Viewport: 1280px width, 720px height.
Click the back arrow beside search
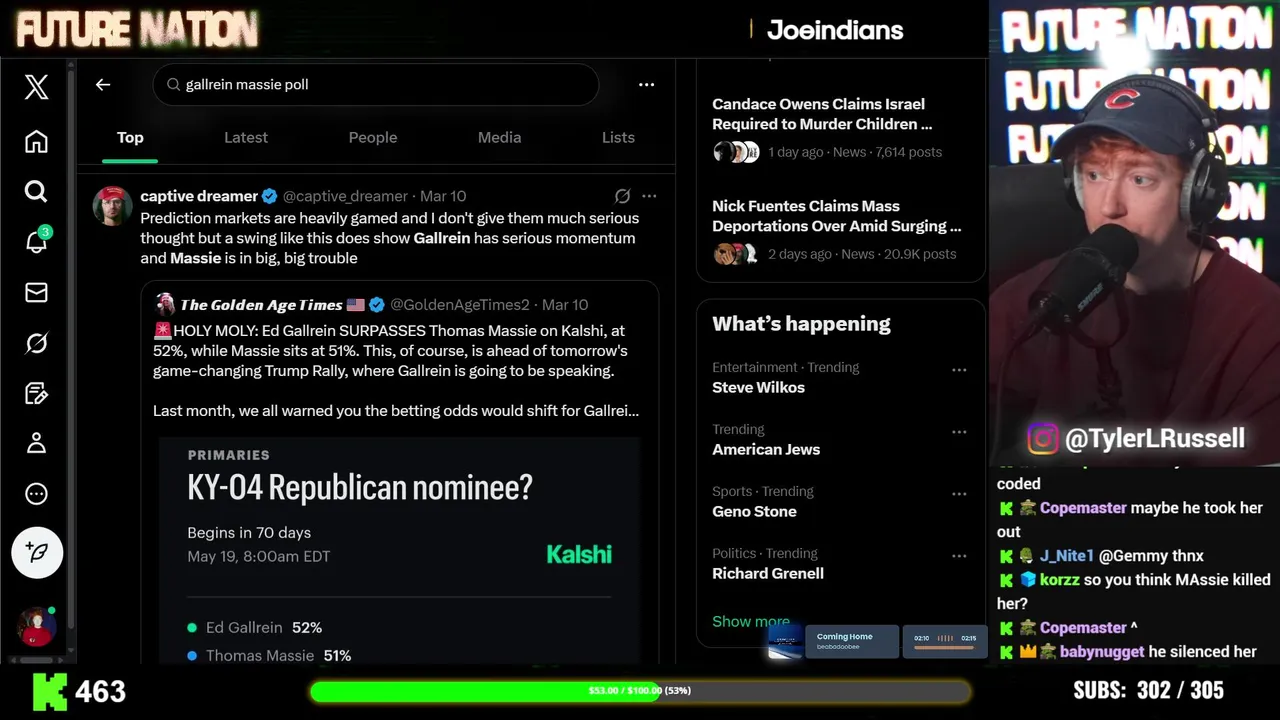click(103, 85)
